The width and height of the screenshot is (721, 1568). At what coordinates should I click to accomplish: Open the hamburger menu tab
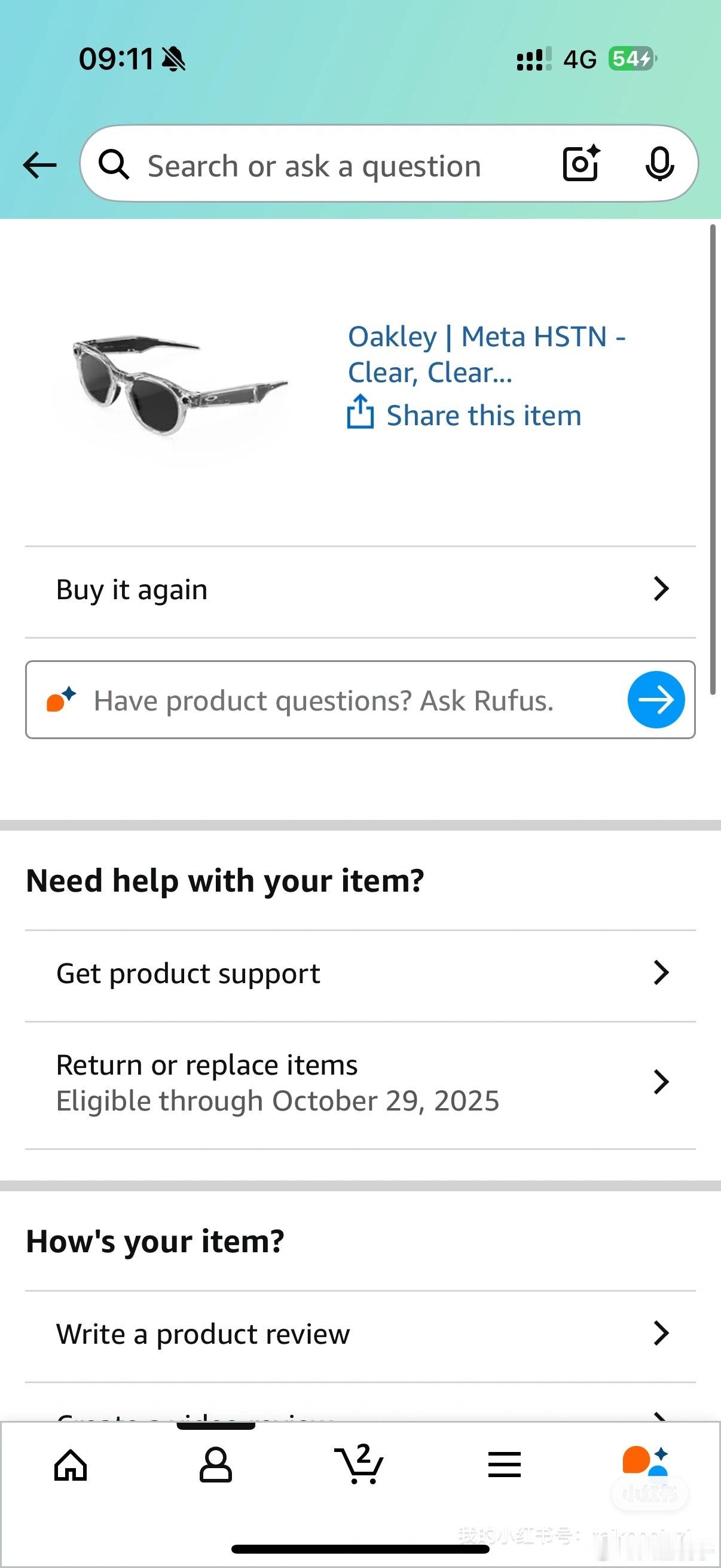coord(505,1465)
